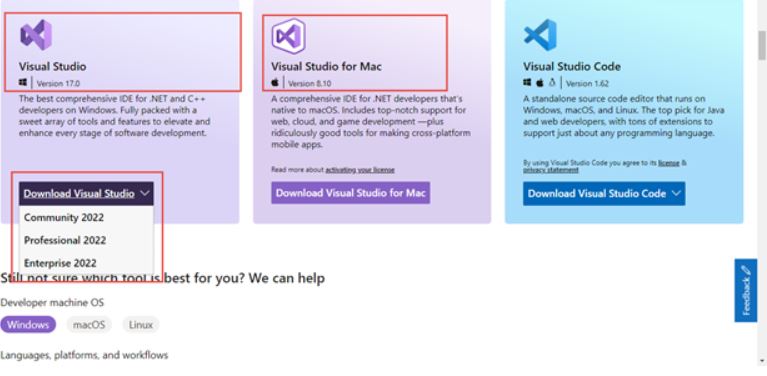Screen dimensions: 767x376
Task: Click the Linux penguin icon under Visual Studio Code
Action: click(x=552, y=83)
